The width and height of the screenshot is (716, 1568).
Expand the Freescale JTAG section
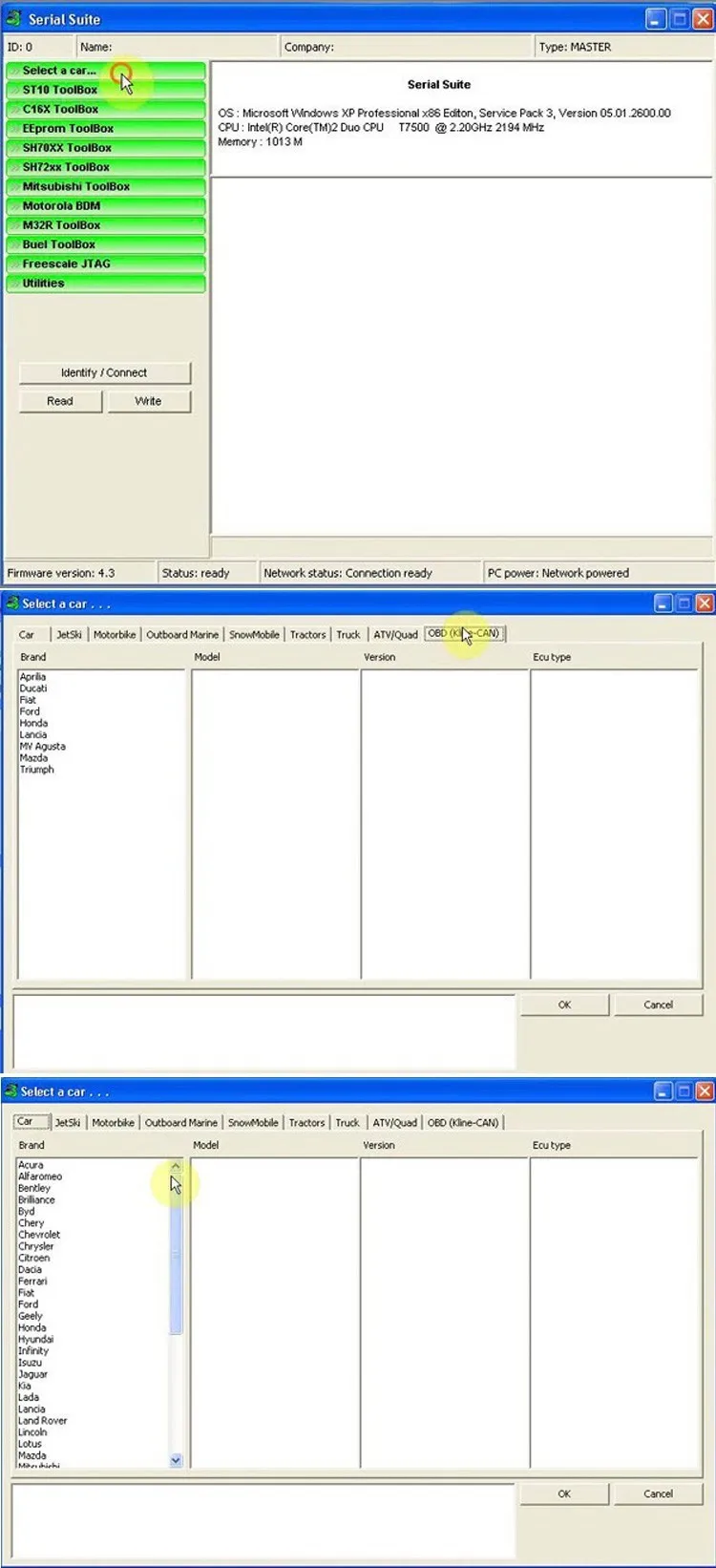click(x=105, y=264)
